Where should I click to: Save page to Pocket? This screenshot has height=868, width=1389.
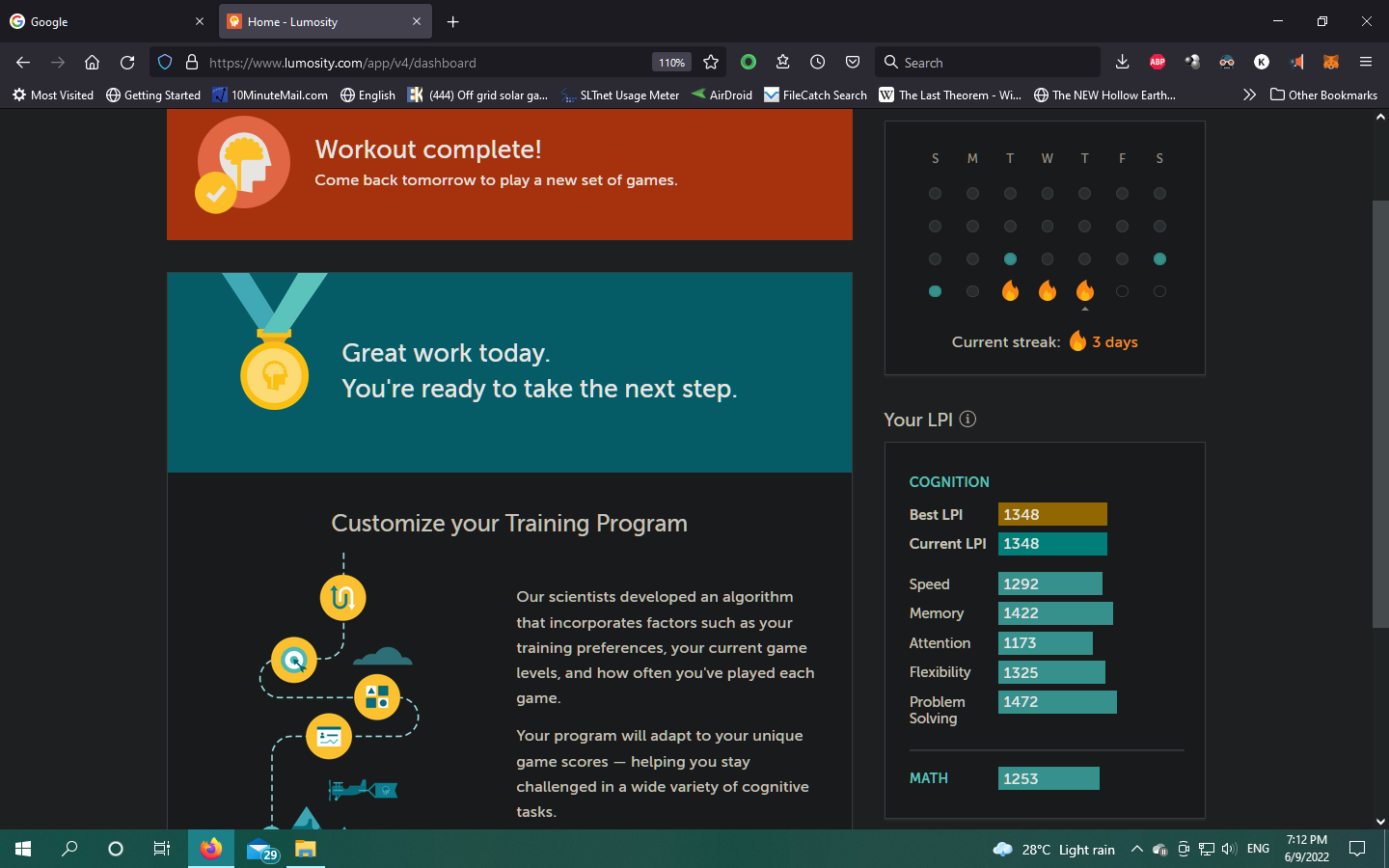tap(853, 62)
